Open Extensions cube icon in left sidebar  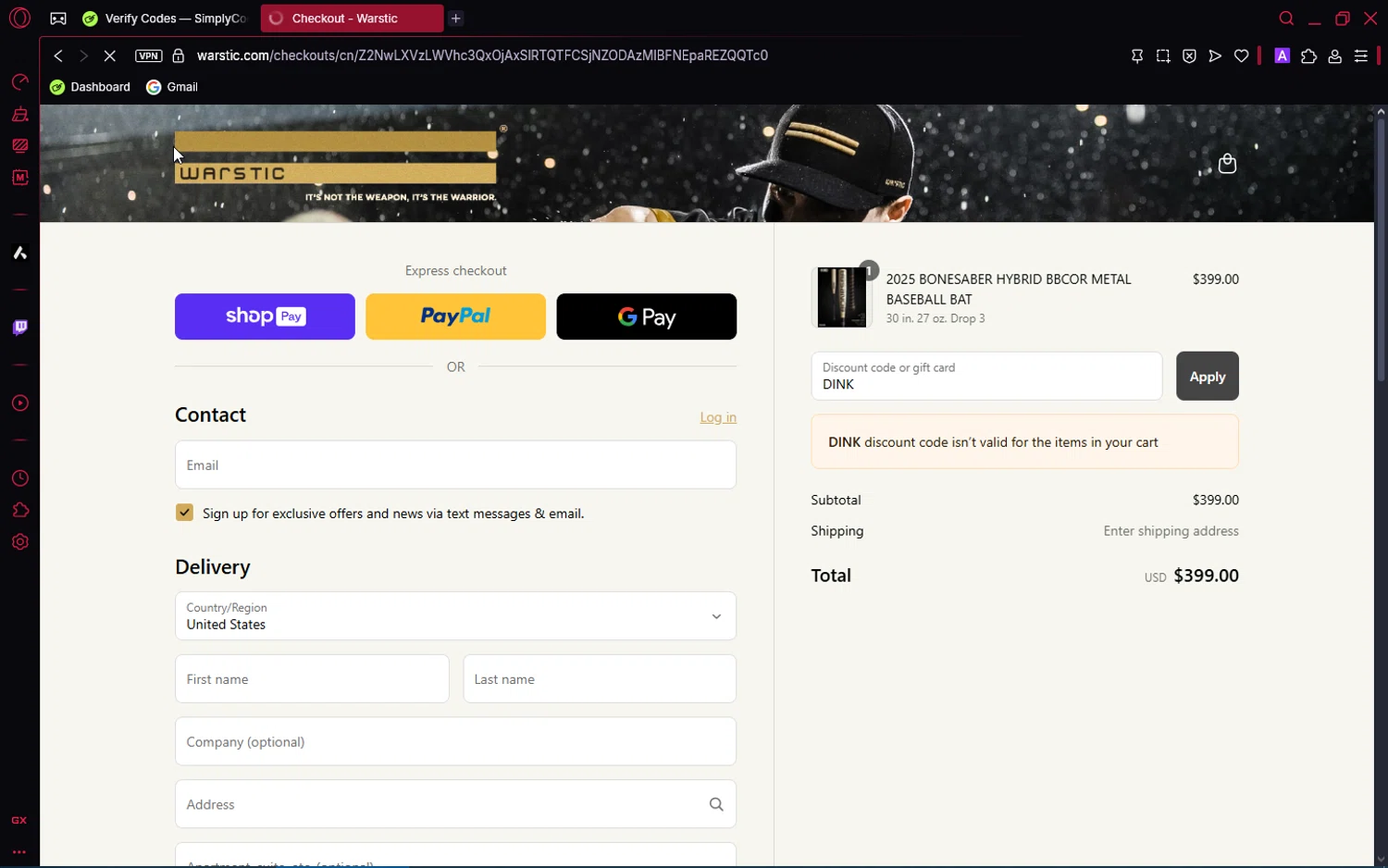point(19,510)
